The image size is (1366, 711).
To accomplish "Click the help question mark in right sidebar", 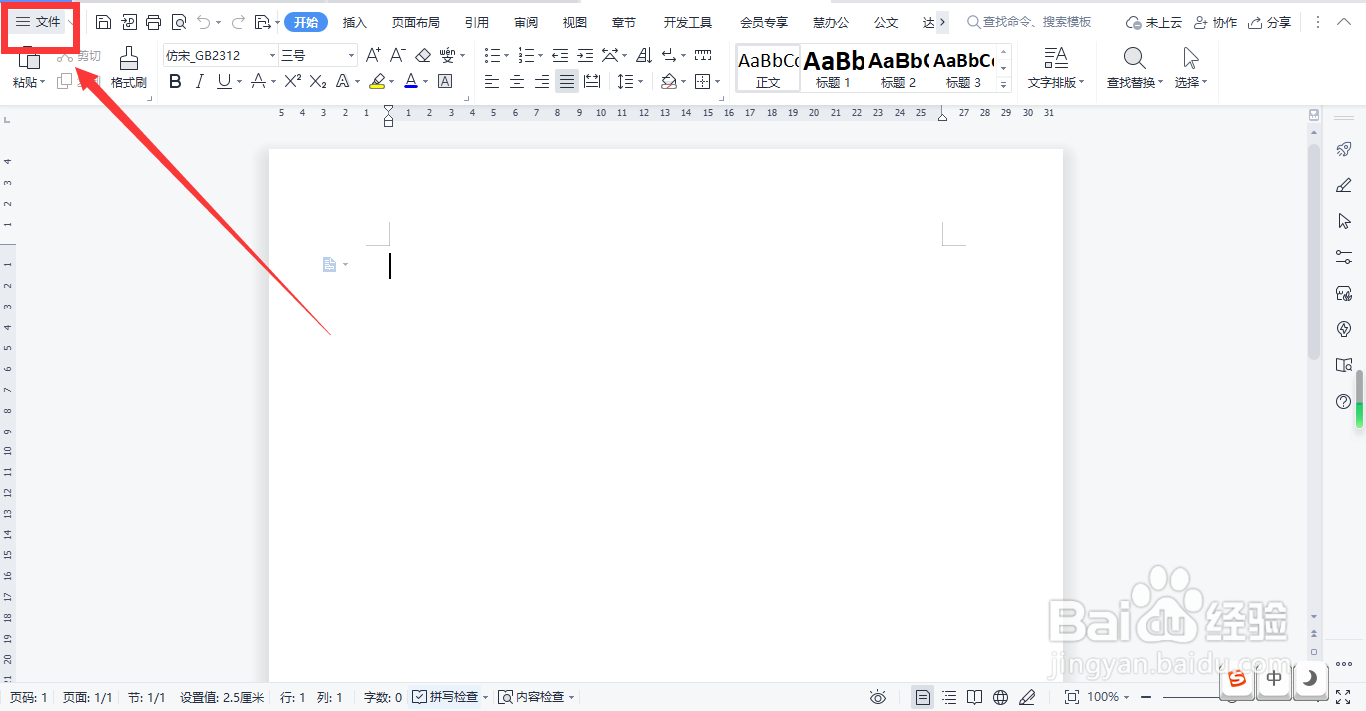I will click(1344, 401).
